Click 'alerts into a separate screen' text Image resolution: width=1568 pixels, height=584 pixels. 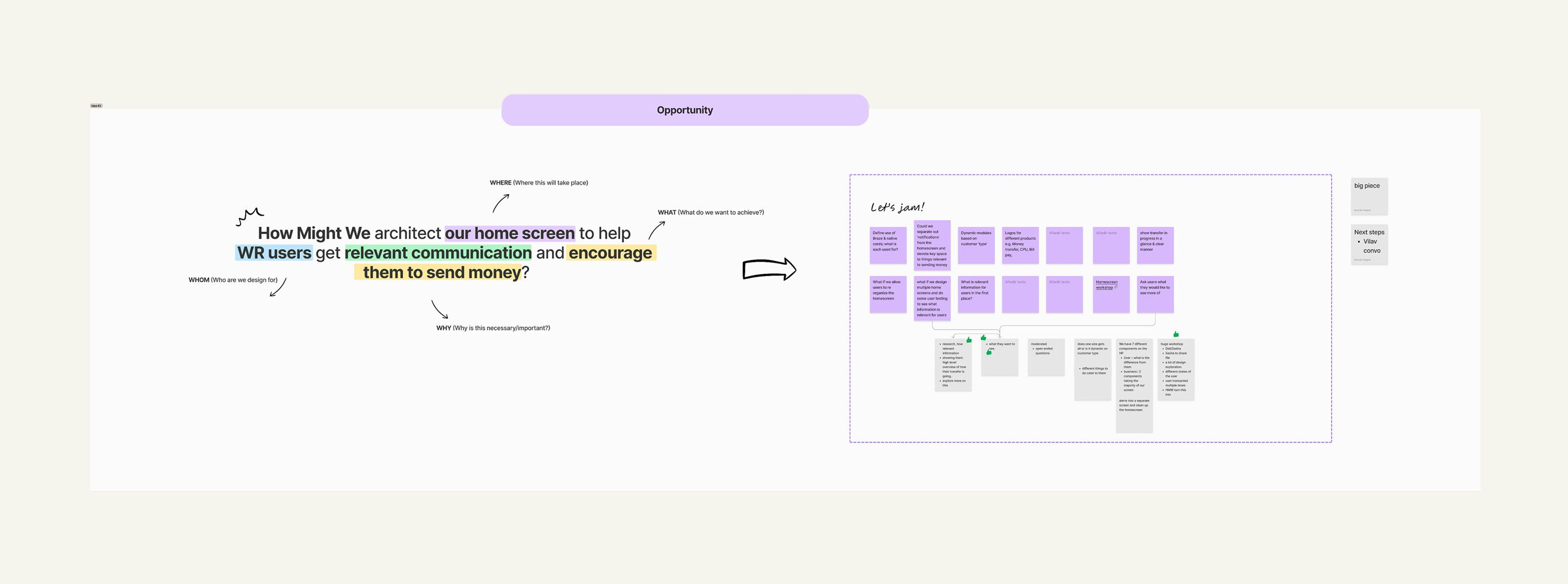(1134, 406)
